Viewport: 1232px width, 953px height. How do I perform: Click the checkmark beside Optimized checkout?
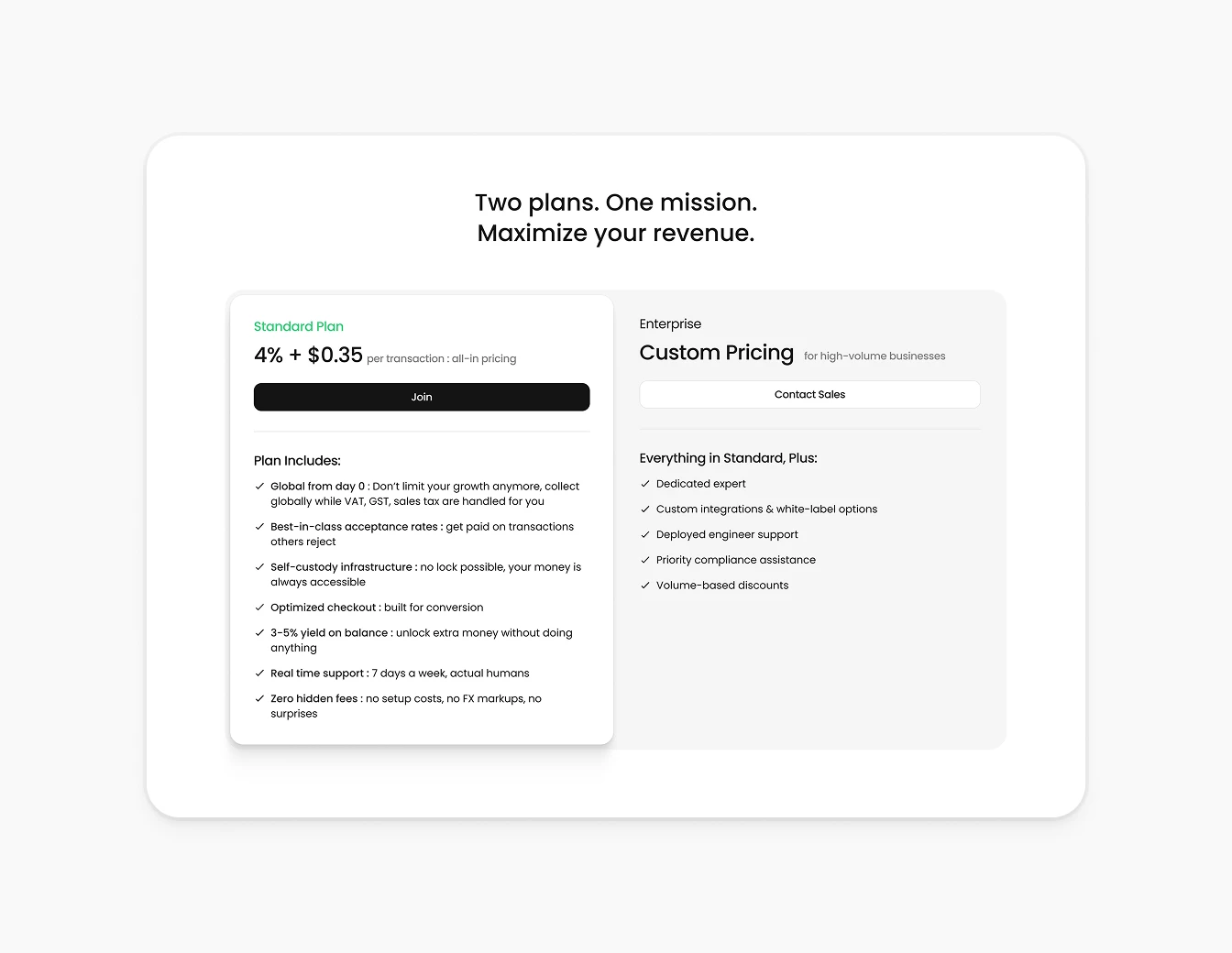tap(258, 607)
